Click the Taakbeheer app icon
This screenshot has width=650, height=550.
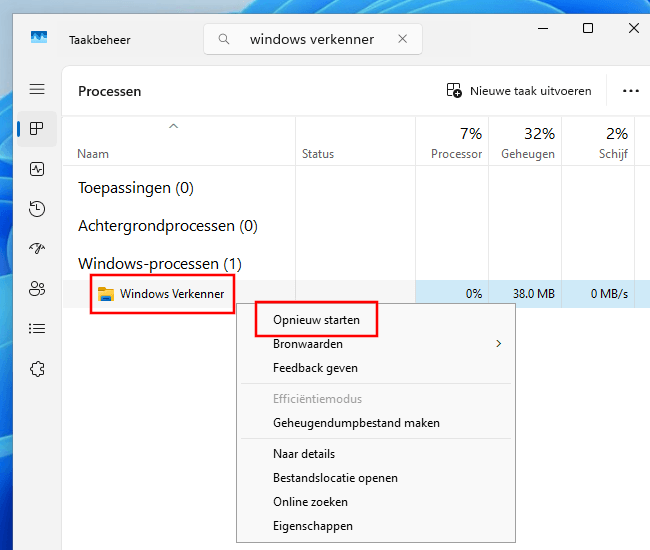(39, 37)
